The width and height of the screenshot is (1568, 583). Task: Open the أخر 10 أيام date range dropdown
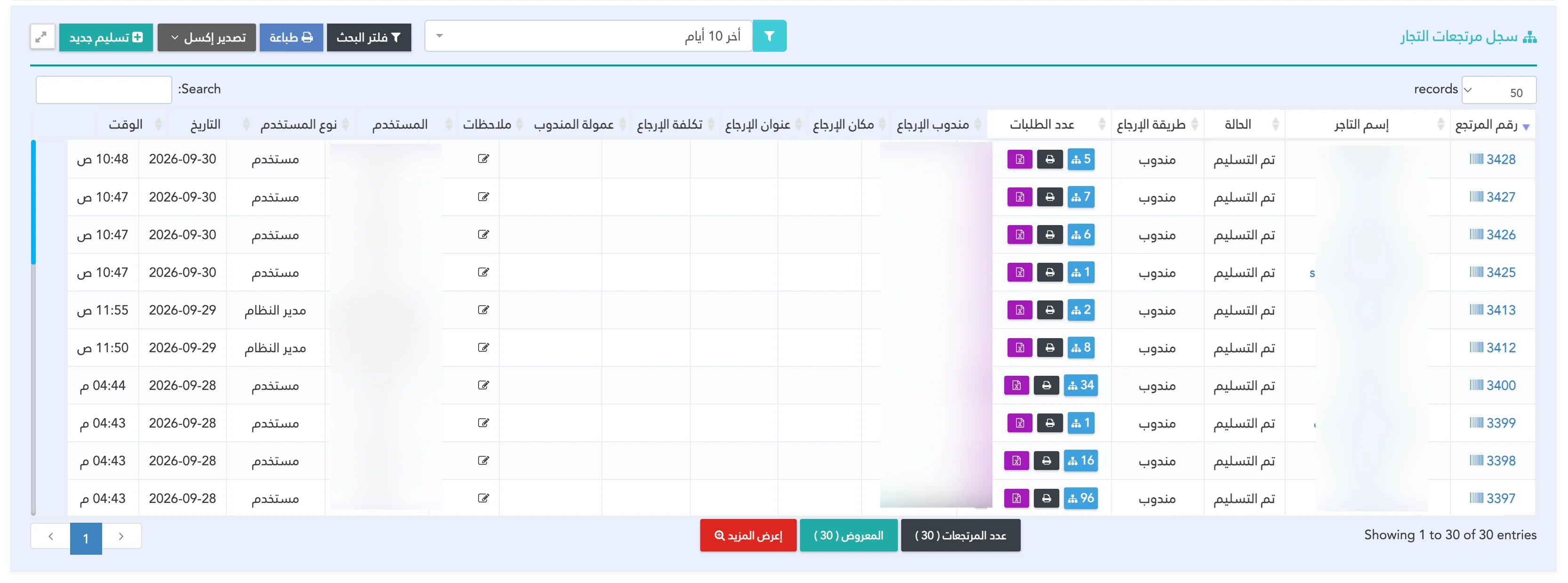point(589,36)
